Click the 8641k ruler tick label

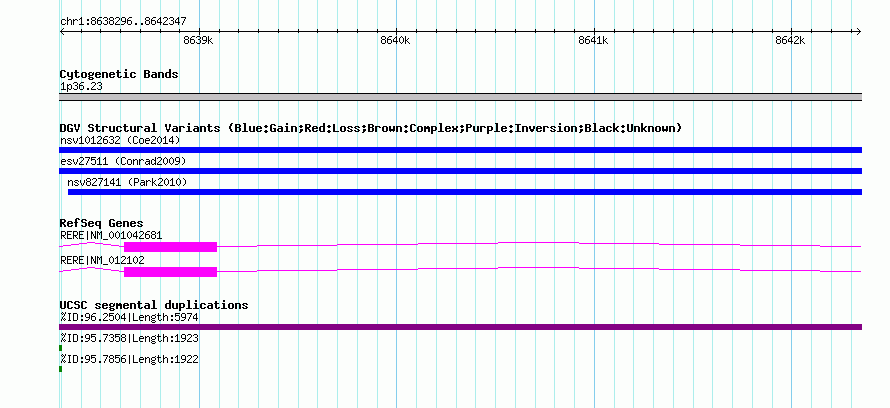(x=593, y=40)
